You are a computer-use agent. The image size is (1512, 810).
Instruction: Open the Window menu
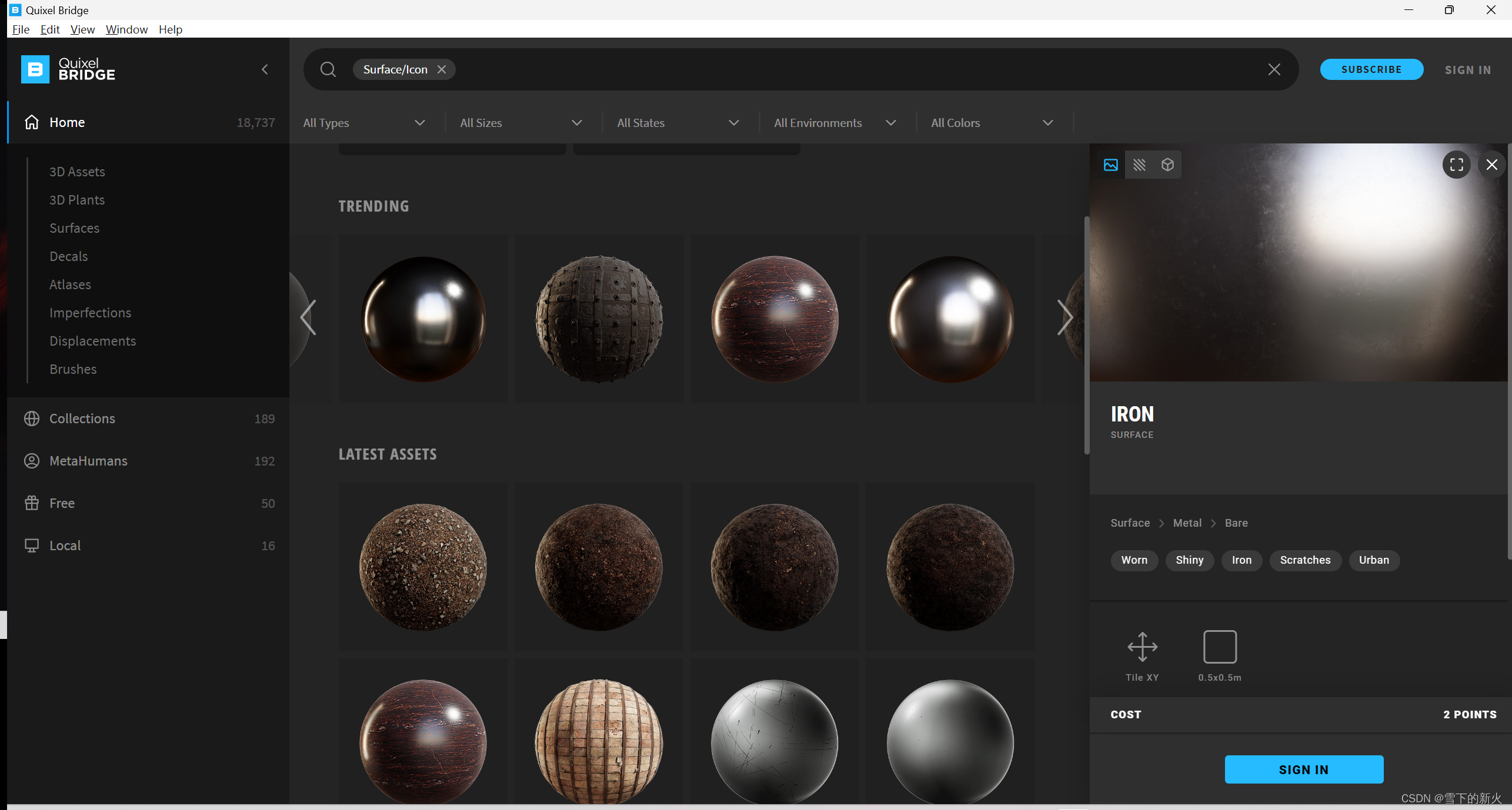pyautogui.click(x=126, y=29)
